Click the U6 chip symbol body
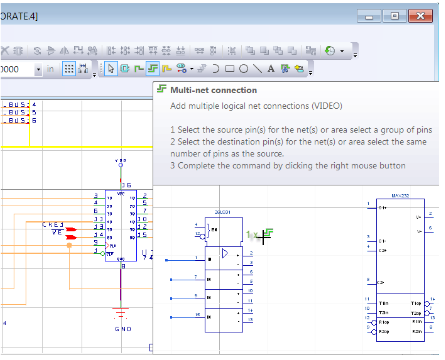The height and width of the screenshot is (360, 445). coord(121,226)
